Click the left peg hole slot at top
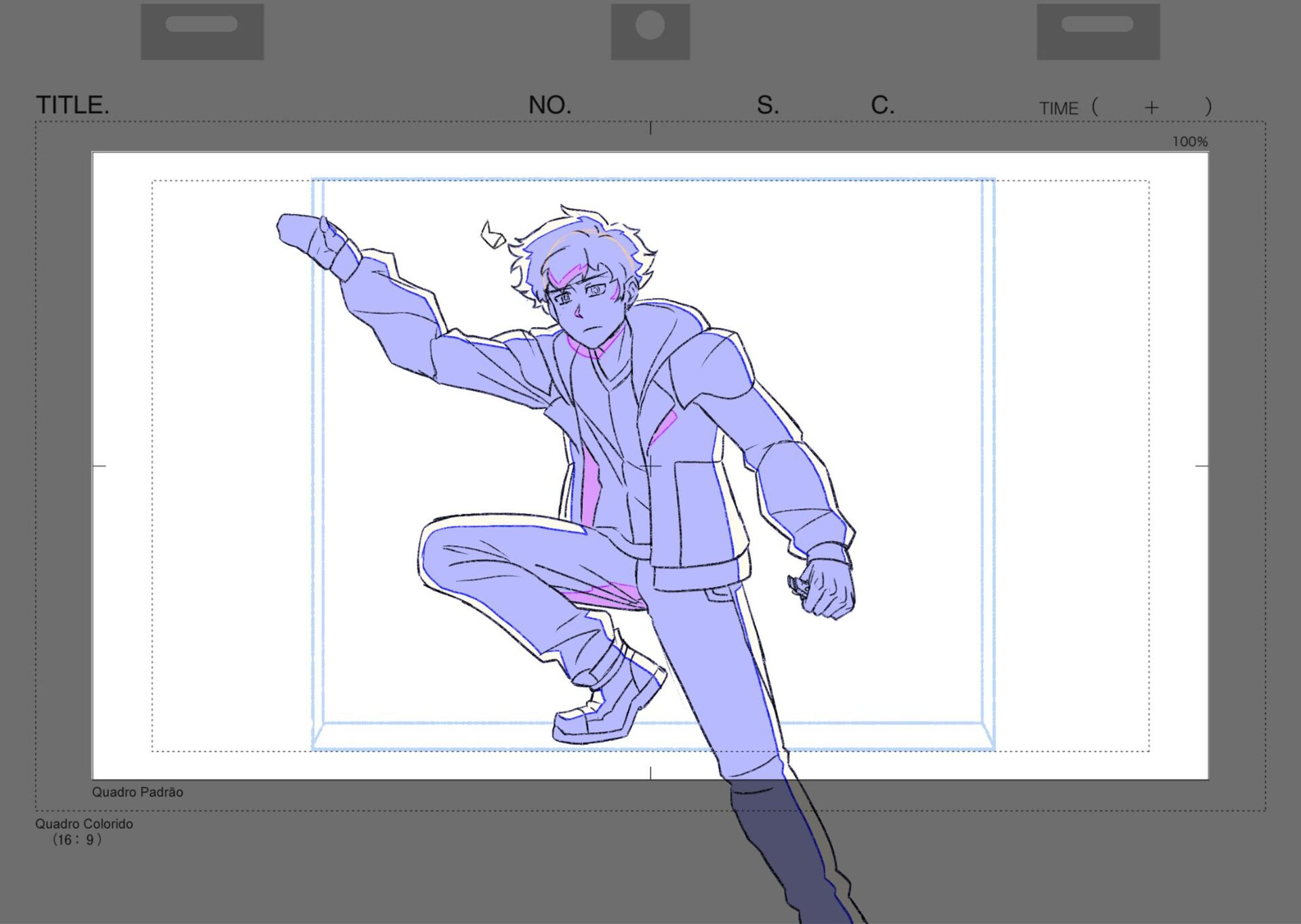The height and width of the screenshot is (924, 1301). pyautogui.click(x=201, y=25)
